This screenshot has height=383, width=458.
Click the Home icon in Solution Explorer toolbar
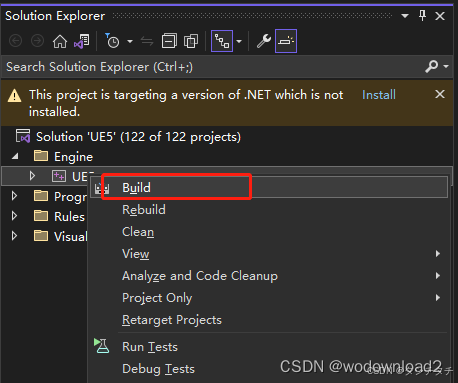pyautogui.click(x=60, y=41)
